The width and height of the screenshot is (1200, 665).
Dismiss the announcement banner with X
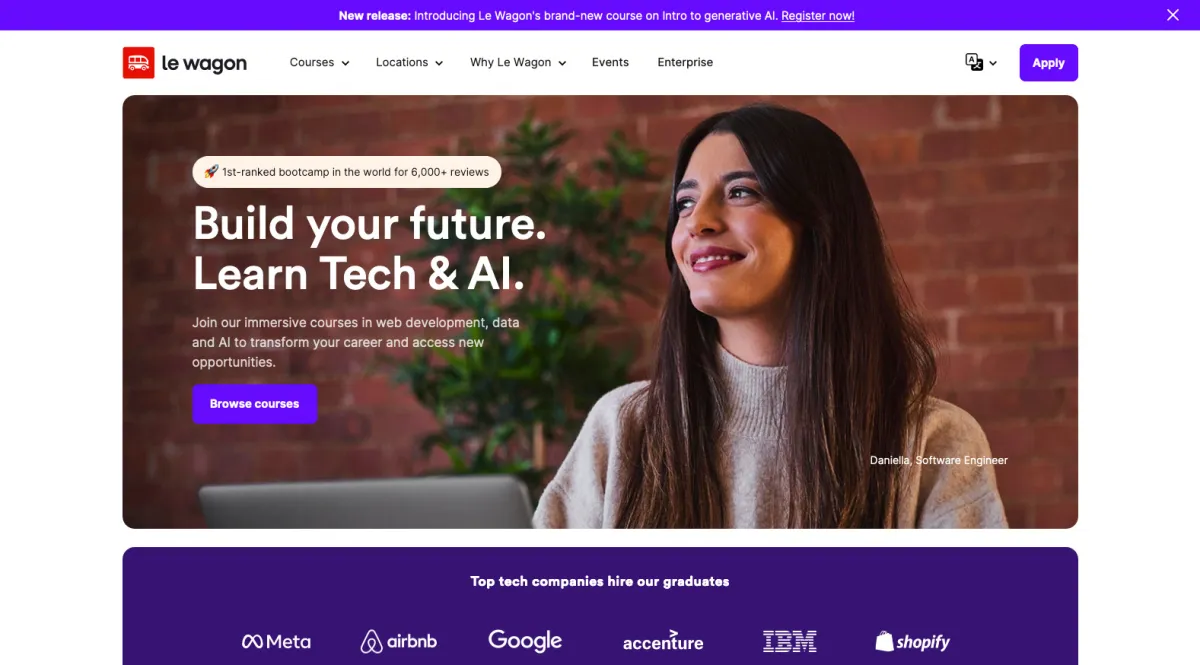click(x=1173, y=15)
